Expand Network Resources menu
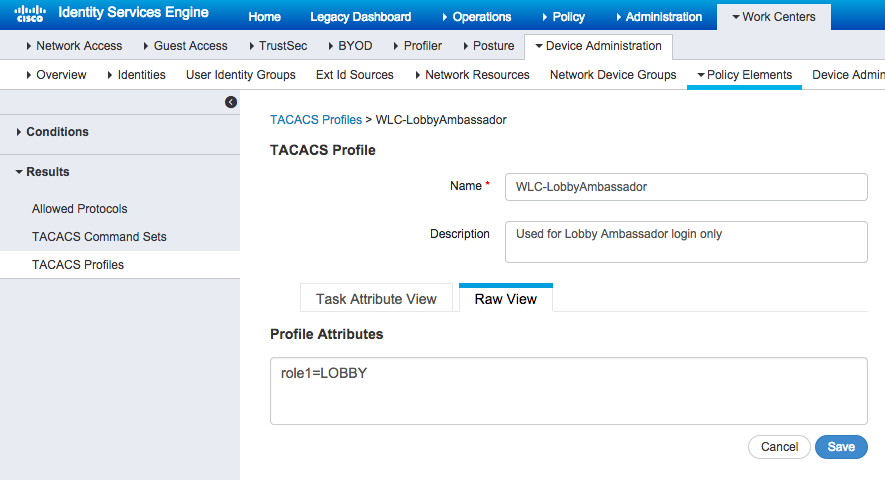Viewport: 885px width, 480px height. [x=472, y=75]
